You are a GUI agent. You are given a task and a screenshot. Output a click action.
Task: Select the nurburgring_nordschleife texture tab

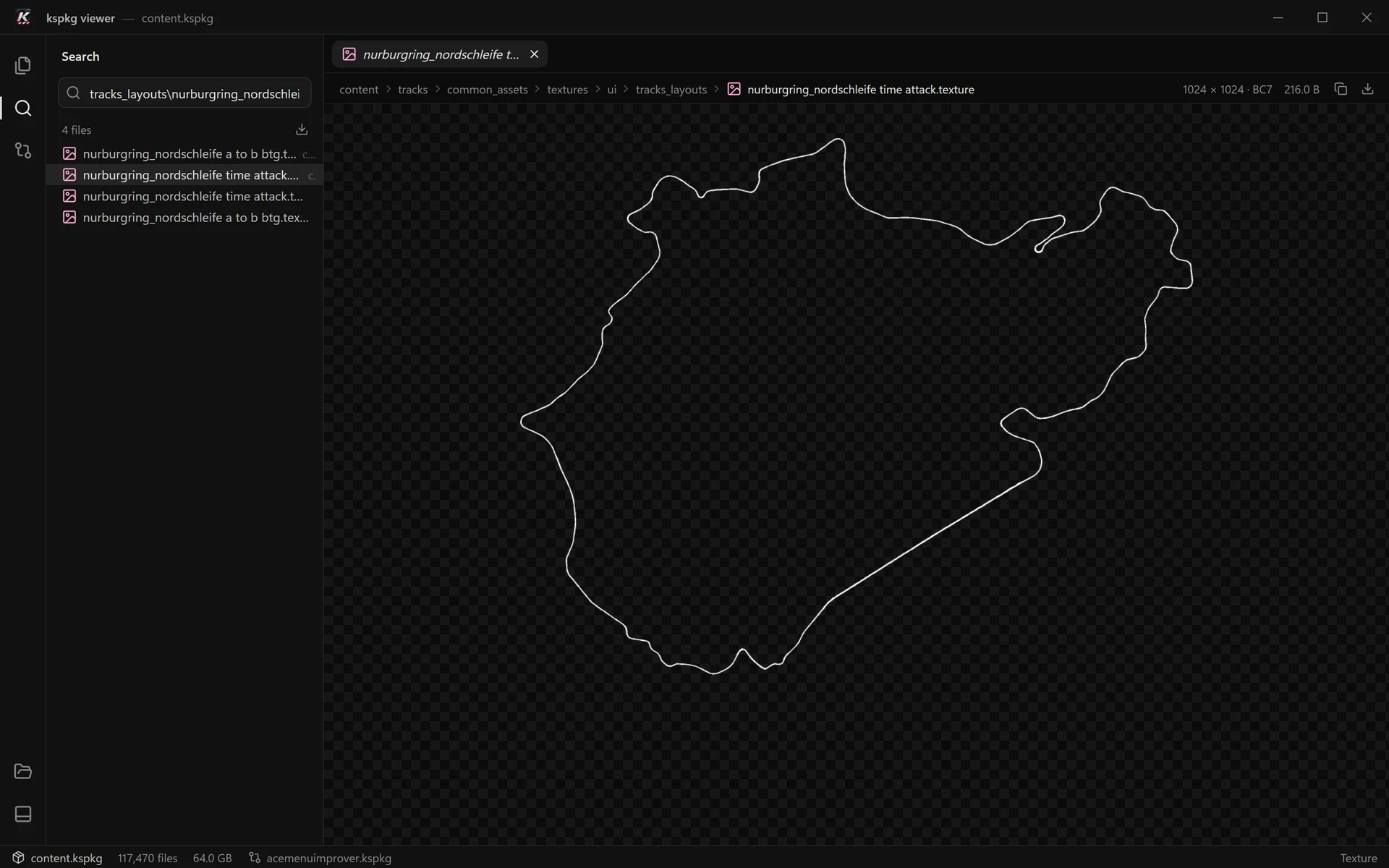click(440, 54)
